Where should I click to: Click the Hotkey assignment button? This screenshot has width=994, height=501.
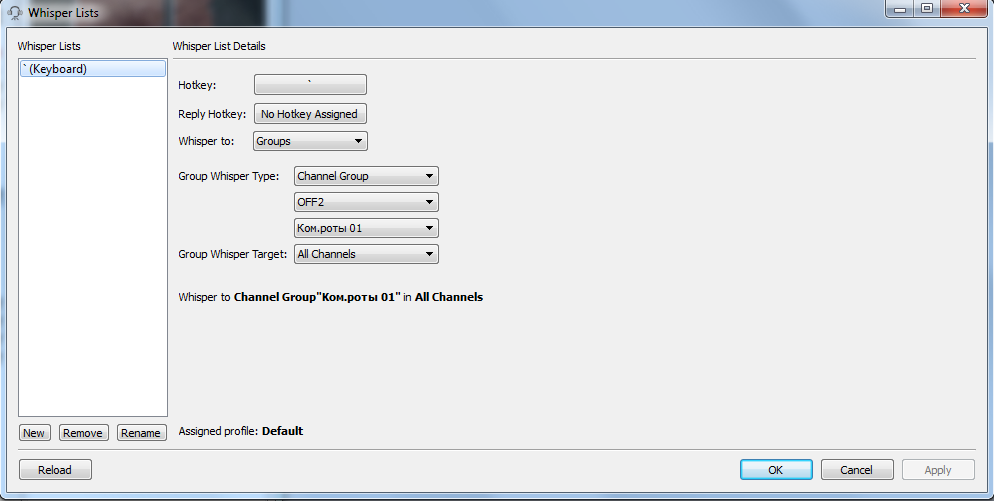[310, 84]
